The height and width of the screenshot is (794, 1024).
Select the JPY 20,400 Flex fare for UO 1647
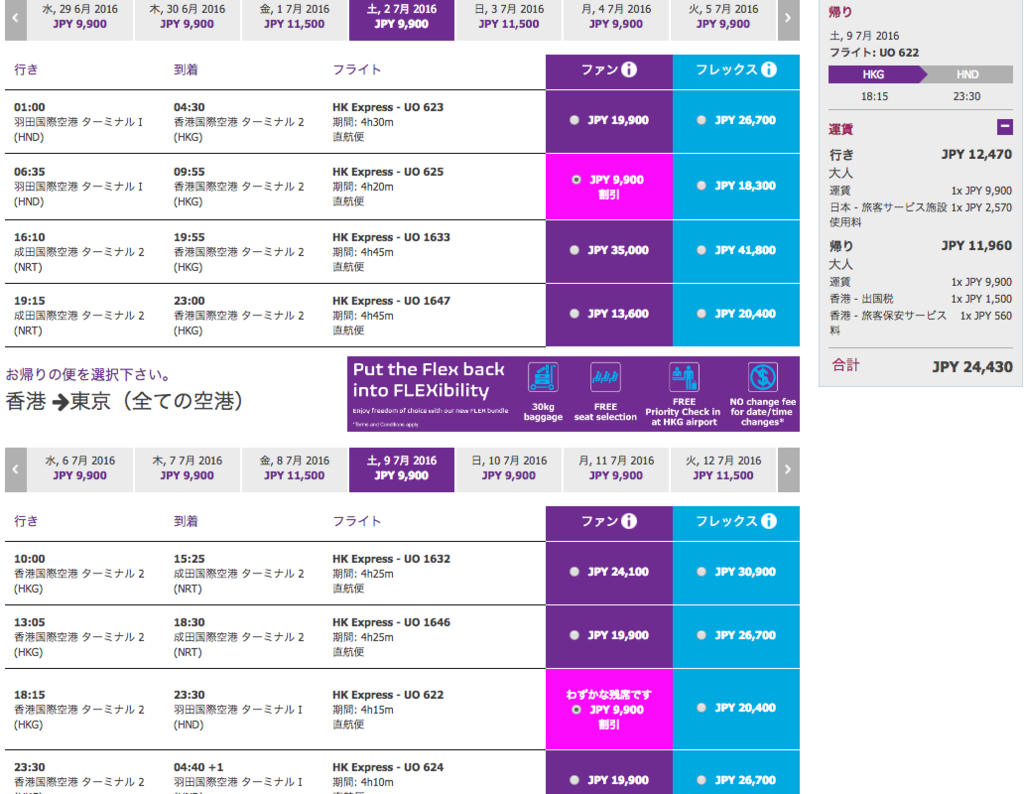tap(701, 313)
